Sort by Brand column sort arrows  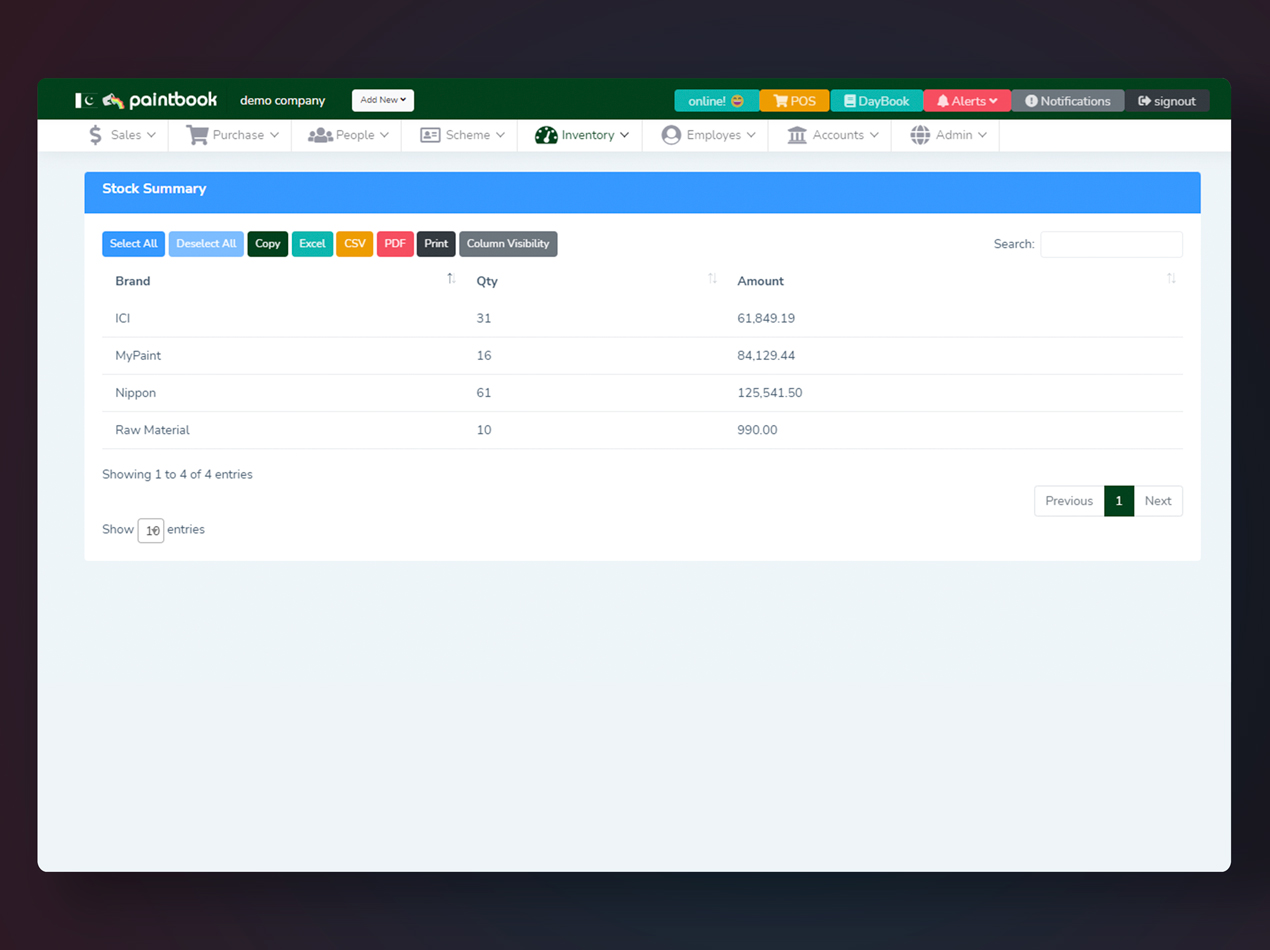tap(451, 279)
